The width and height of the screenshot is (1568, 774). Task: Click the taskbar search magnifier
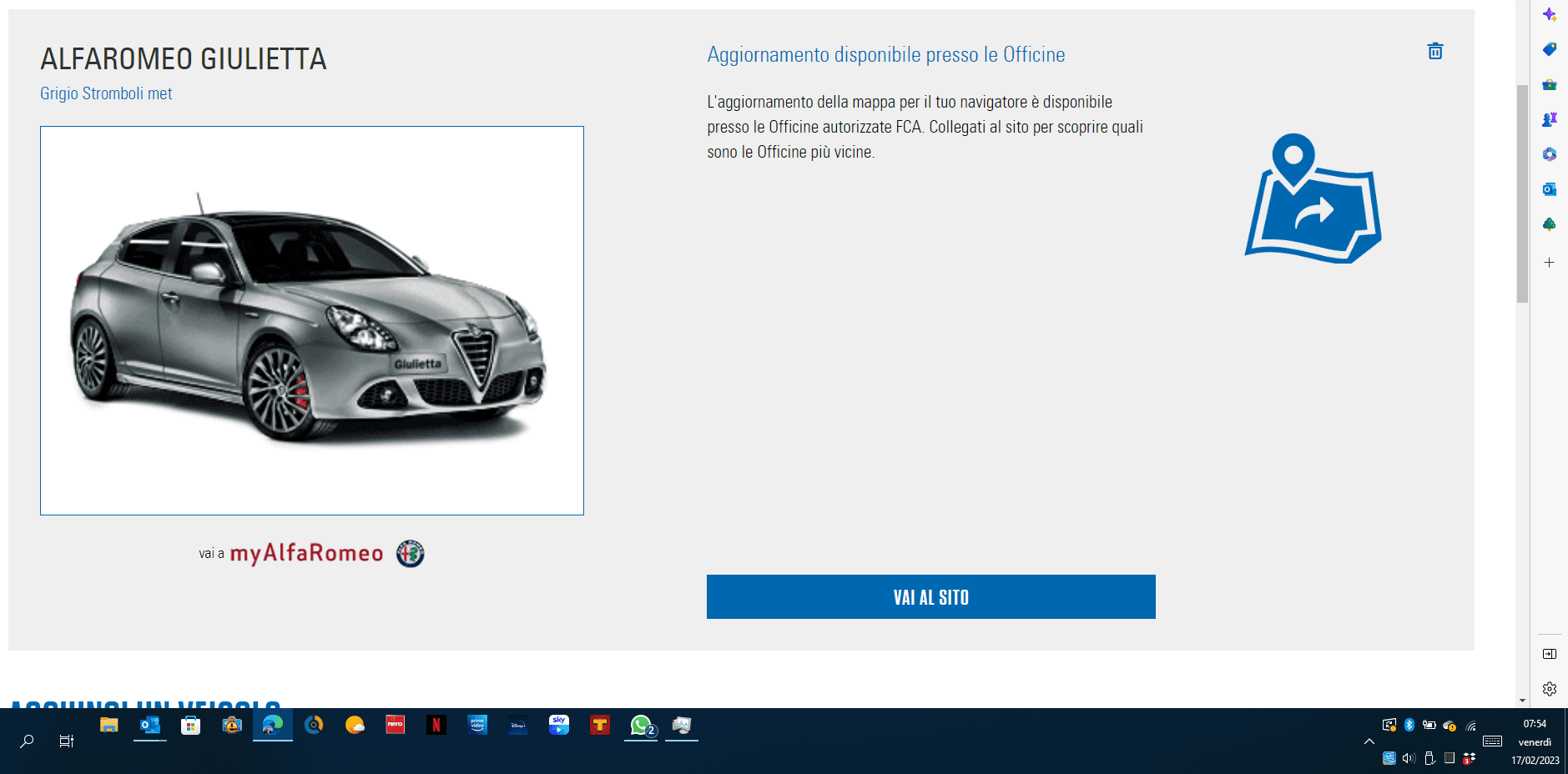27,741
